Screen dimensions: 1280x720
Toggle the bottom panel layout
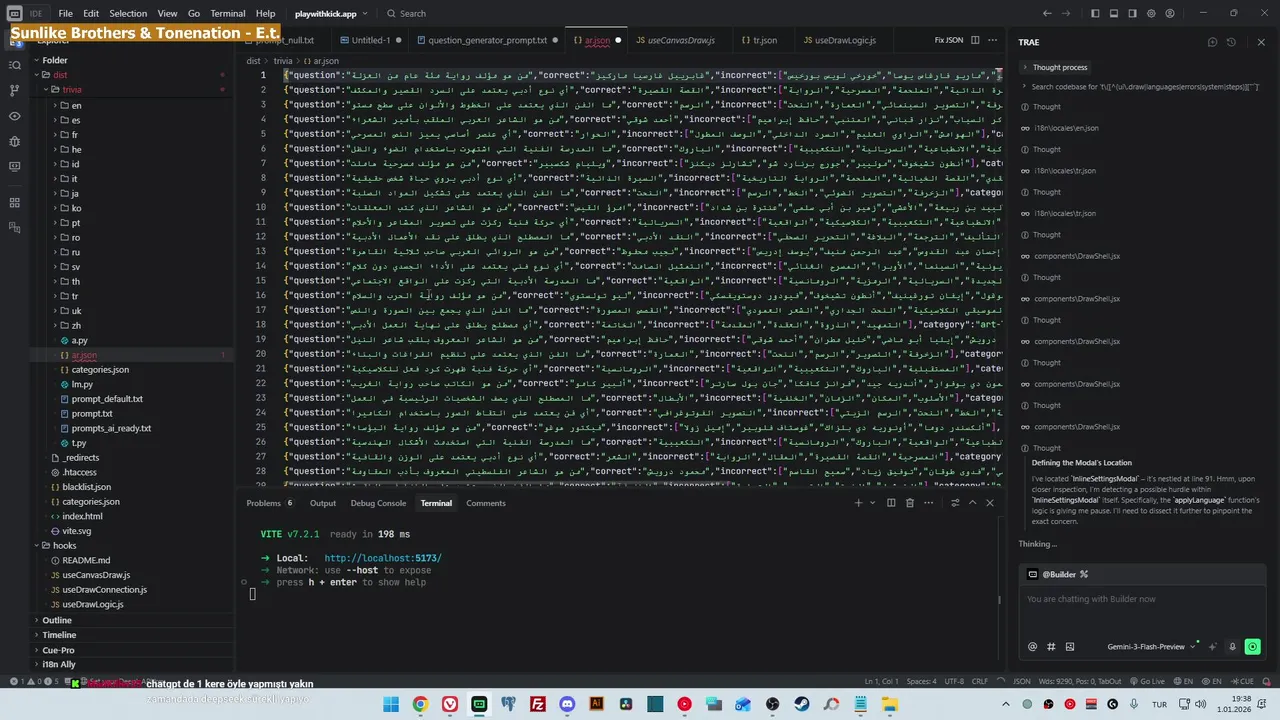1114,13
